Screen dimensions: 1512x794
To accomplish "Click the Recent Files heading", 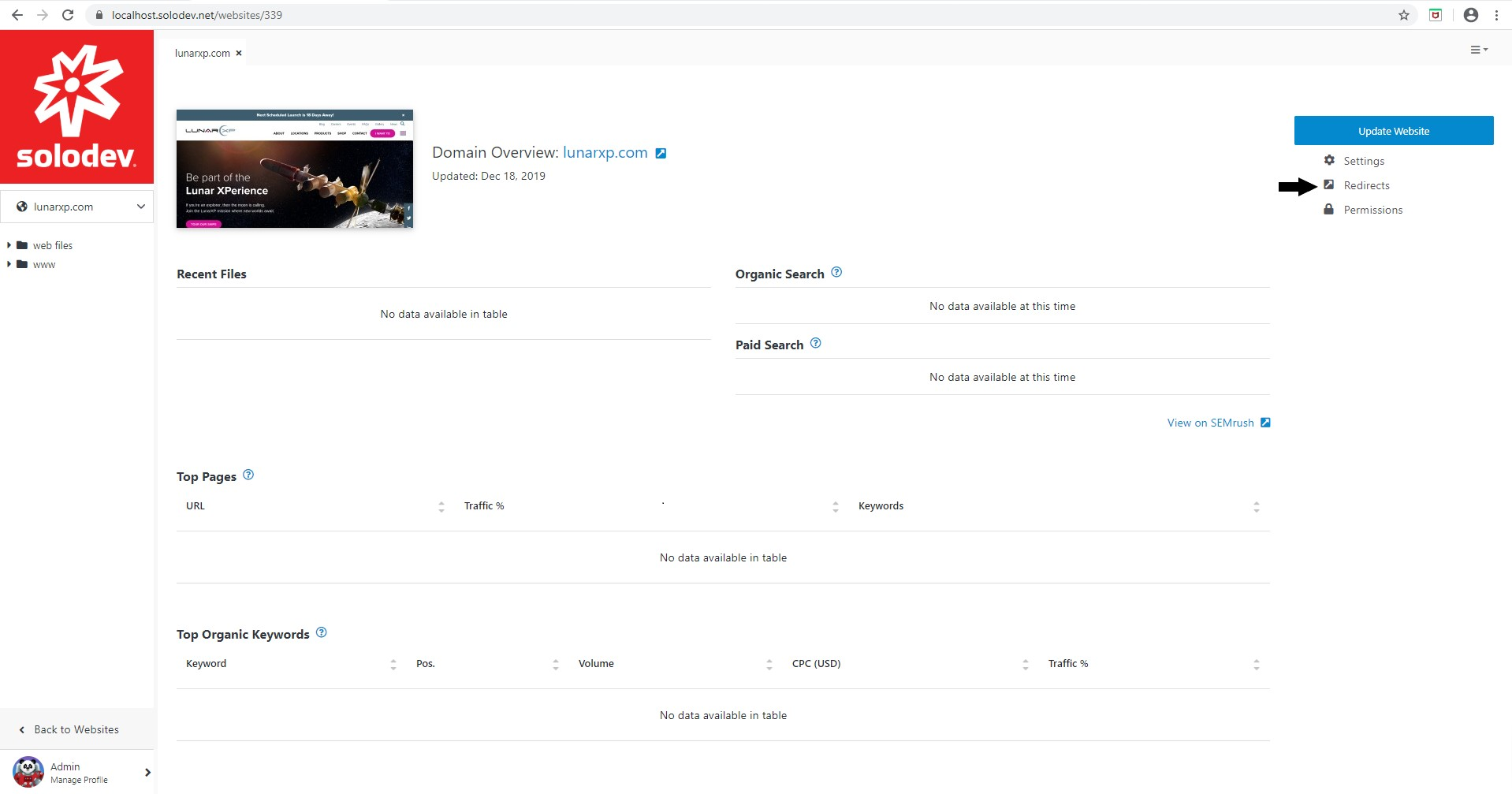I will tap(211, 274).
